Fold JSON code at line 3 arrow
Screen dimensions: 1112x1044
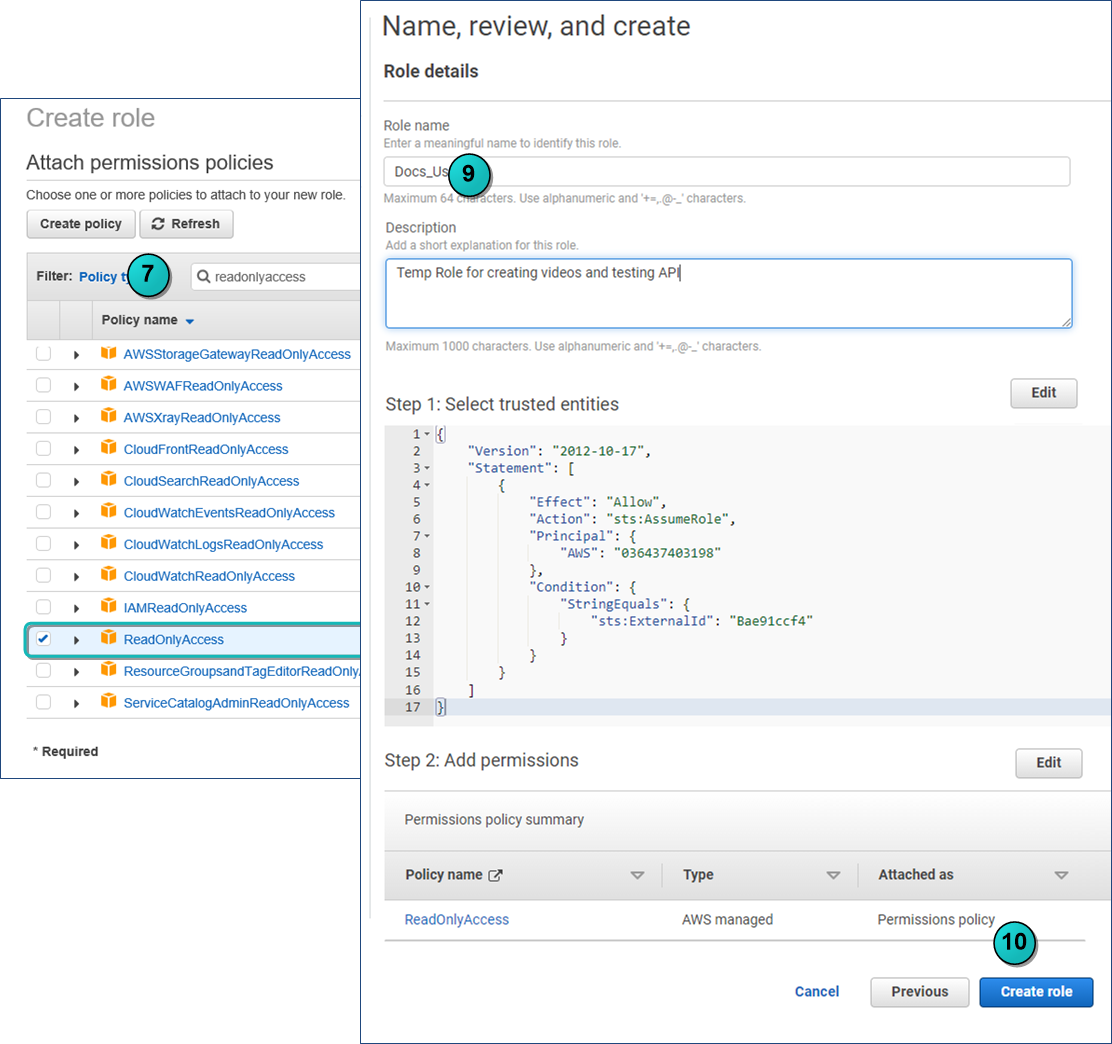[427, 468]
